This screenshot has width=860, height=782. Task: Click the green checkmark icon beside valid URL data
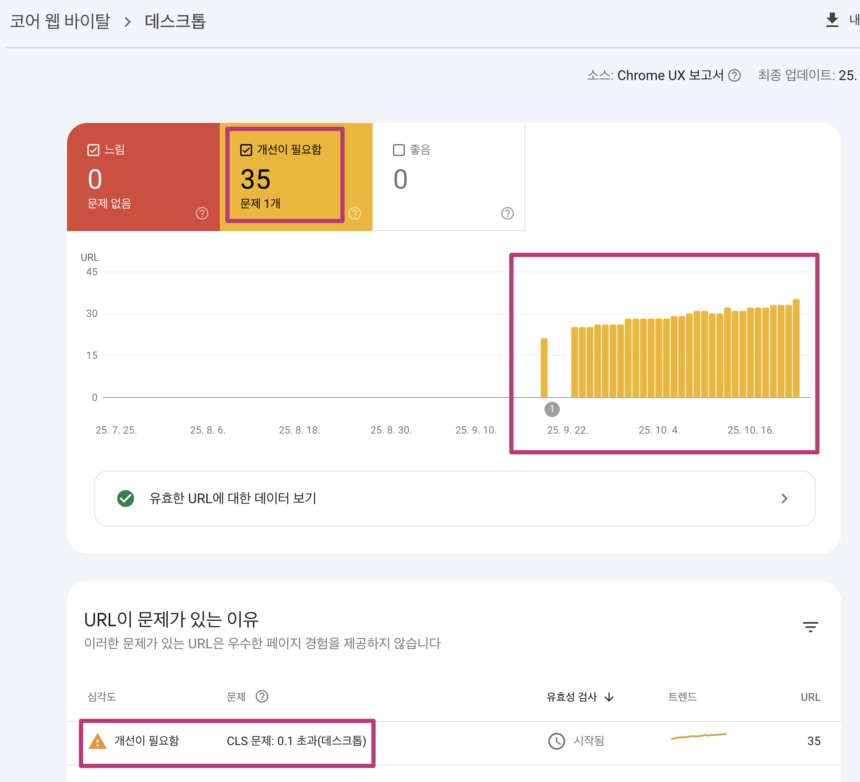124,498
